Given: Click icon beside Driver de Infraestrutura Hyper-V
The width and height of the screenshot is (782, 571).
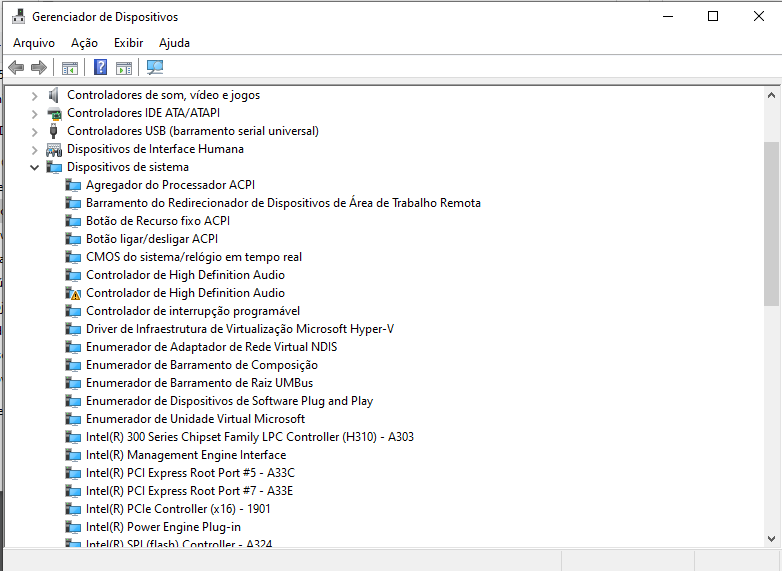Looking at the screenshot, I should coord(73,329).
